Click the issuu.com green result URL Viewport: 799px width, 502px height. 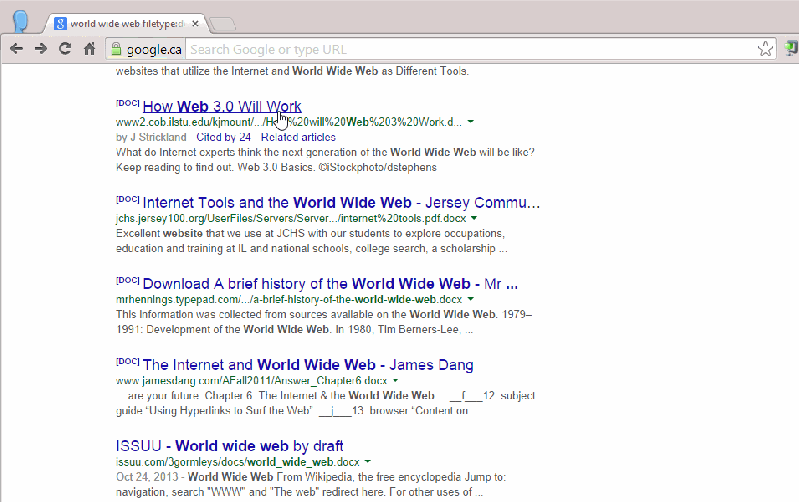pyautogui.click(x=238, y=462)
